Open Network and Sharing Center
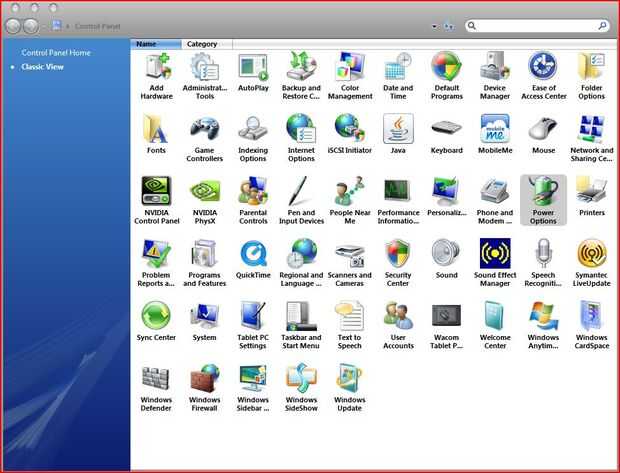620x473 pixels. pos(592,139)
